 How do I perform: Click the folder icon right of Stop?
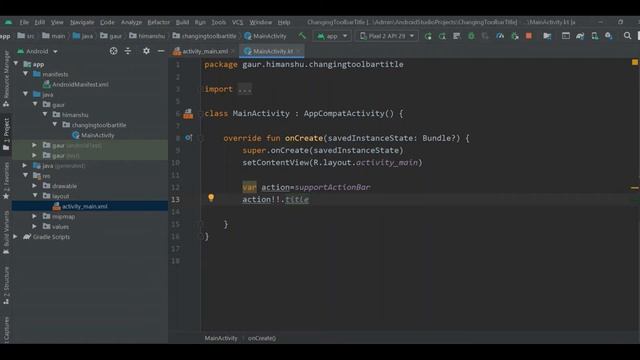coord(547,36)
